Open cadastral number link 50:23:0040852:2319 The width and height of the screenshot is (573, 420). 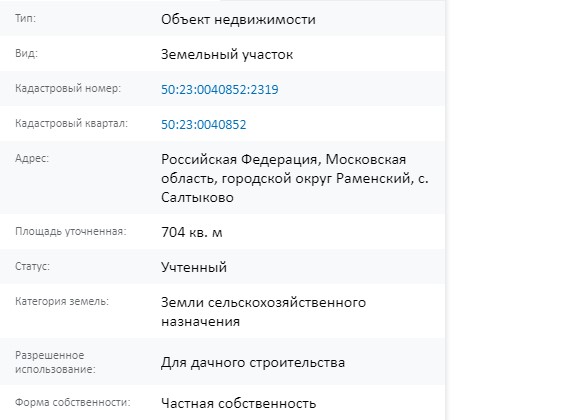click(220, 90)
